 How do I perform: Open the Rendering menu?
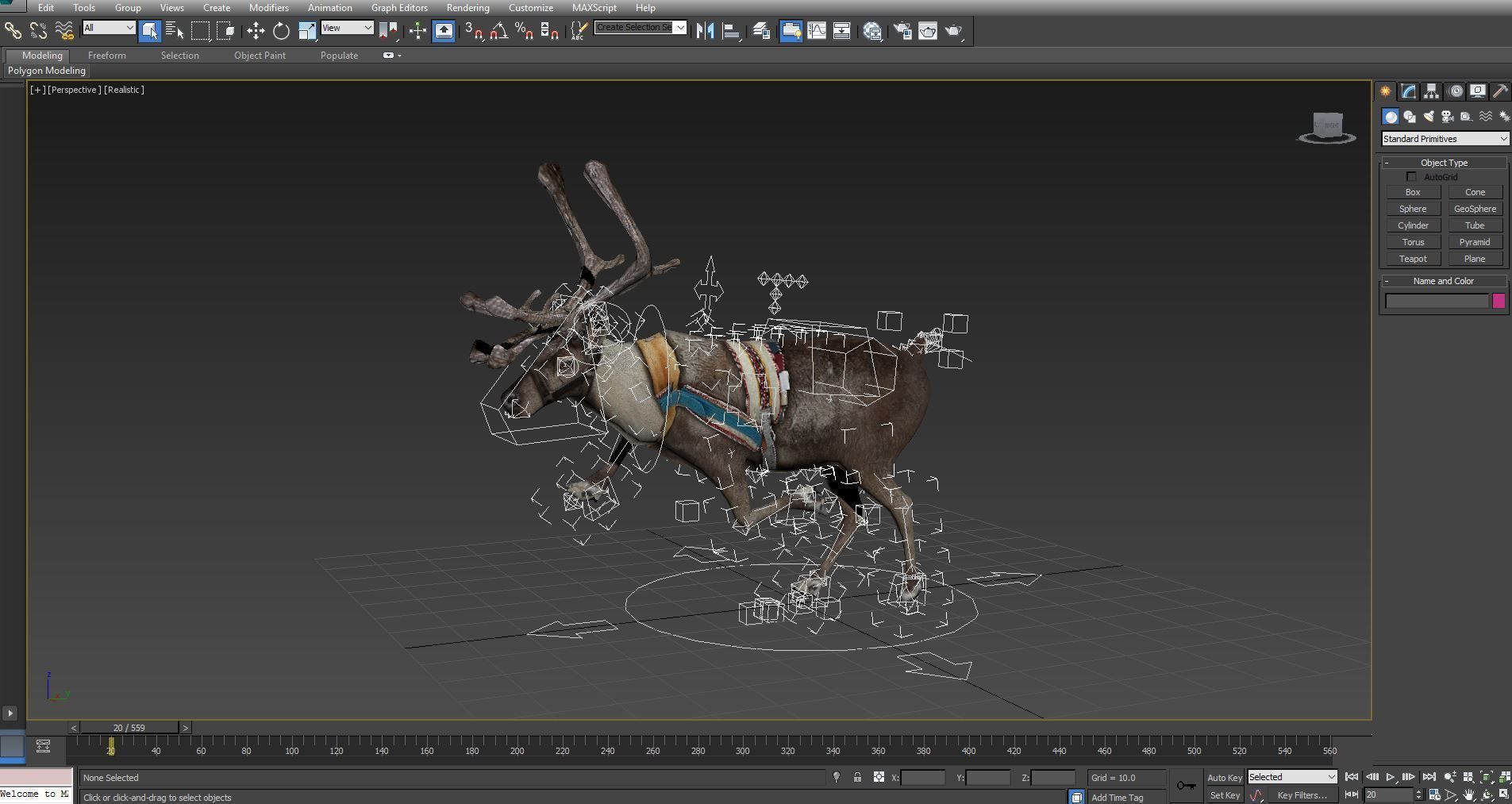(467, 8)
